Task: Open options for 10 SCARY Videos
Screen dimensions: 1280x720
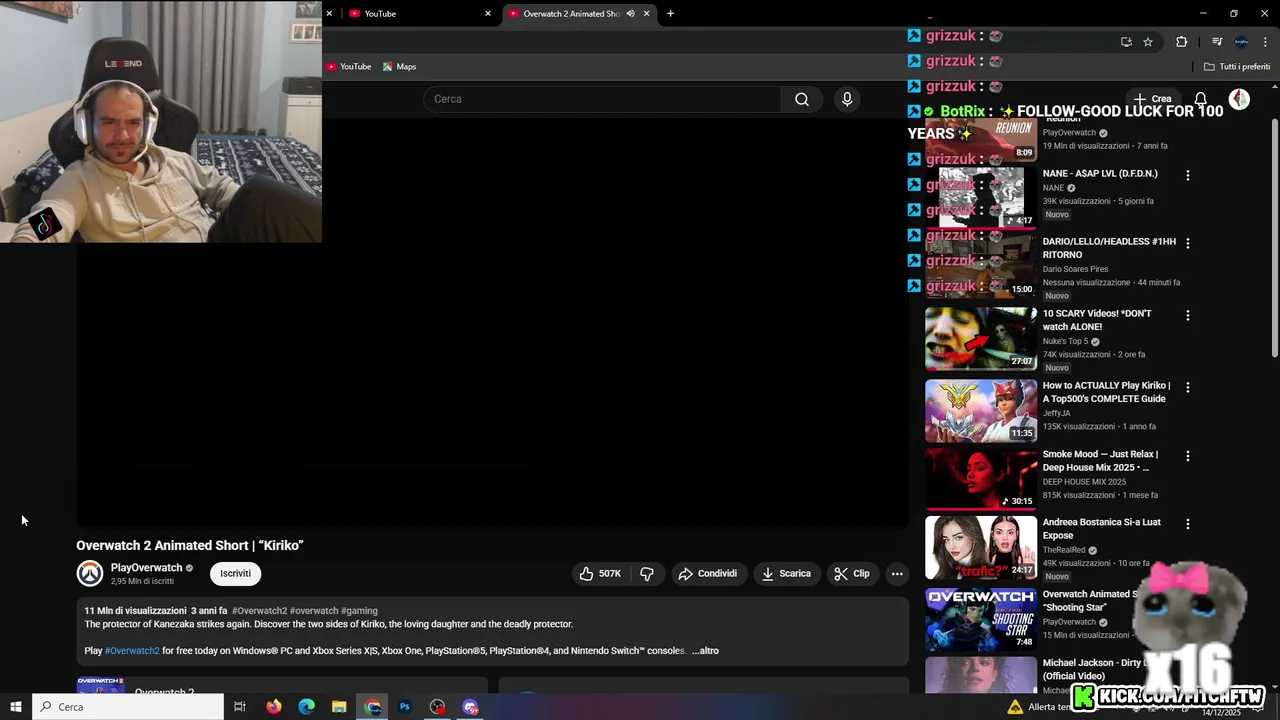Action: pyautogui.click(x=1187, y=315)
